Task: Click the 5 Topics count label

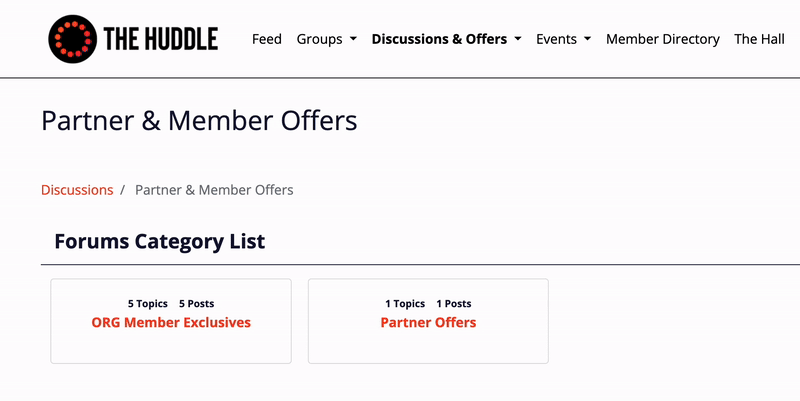Action: tap(148, 303)
